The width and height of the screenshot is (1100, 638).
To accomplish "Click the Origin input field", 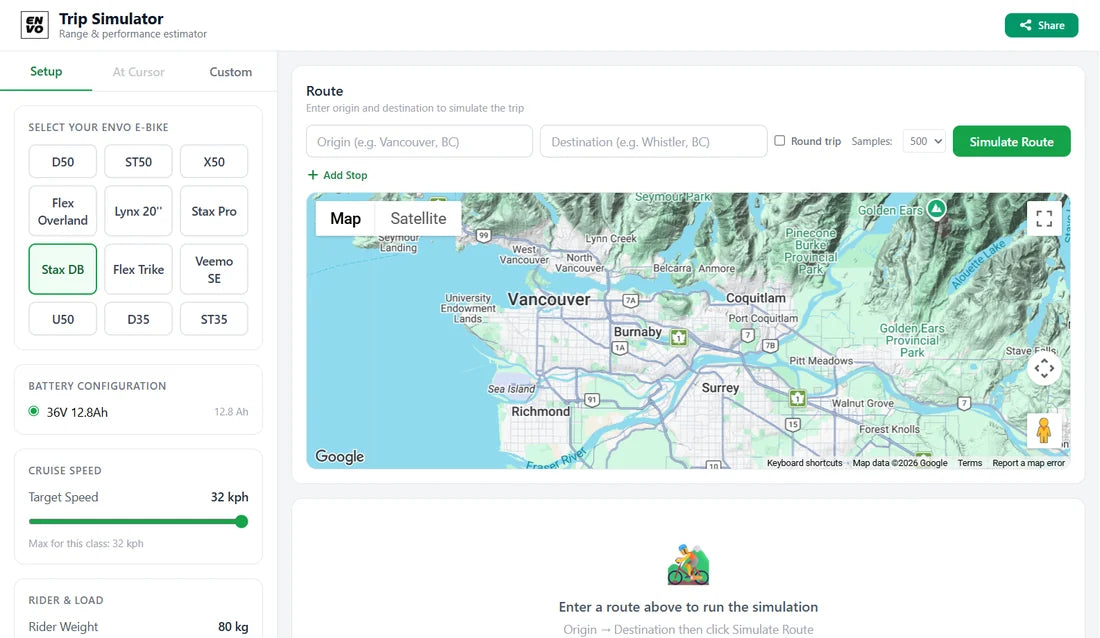I will point(420,141).
